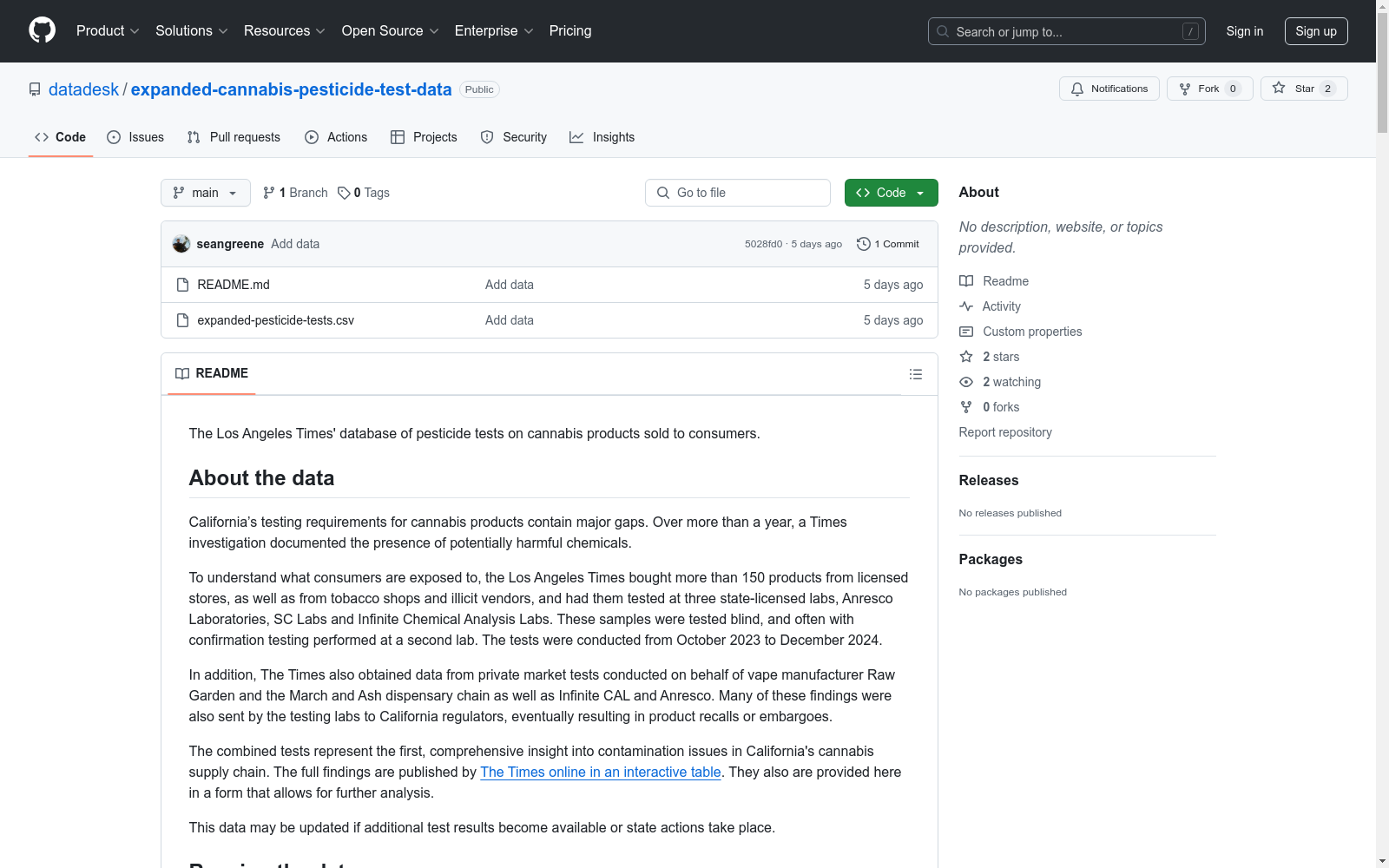This screenshot has height=868, width=1389.
Task: Open the Projects tab
Action: tap(424, 137)
